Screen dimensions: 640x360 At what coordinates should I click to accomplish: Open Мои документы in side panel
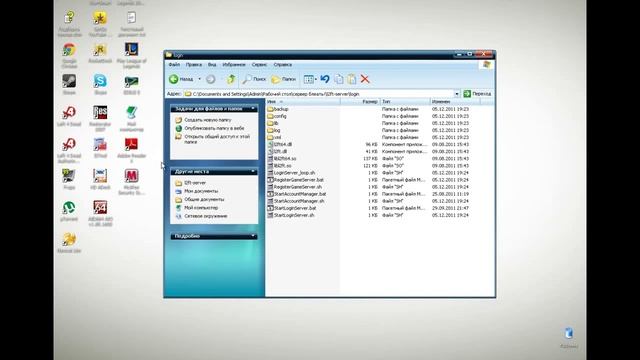coord(201,191)
